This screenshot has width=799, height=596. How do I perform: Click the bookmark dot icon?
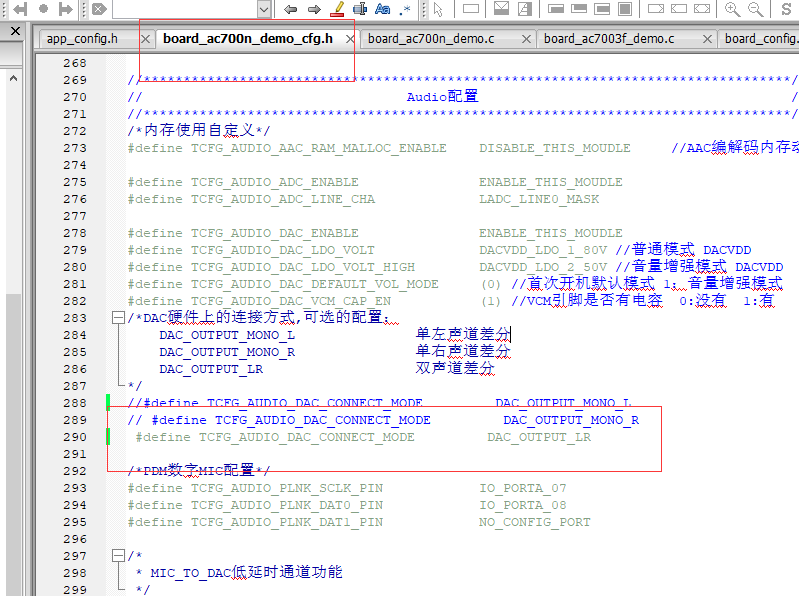click(x=43, y=9)
